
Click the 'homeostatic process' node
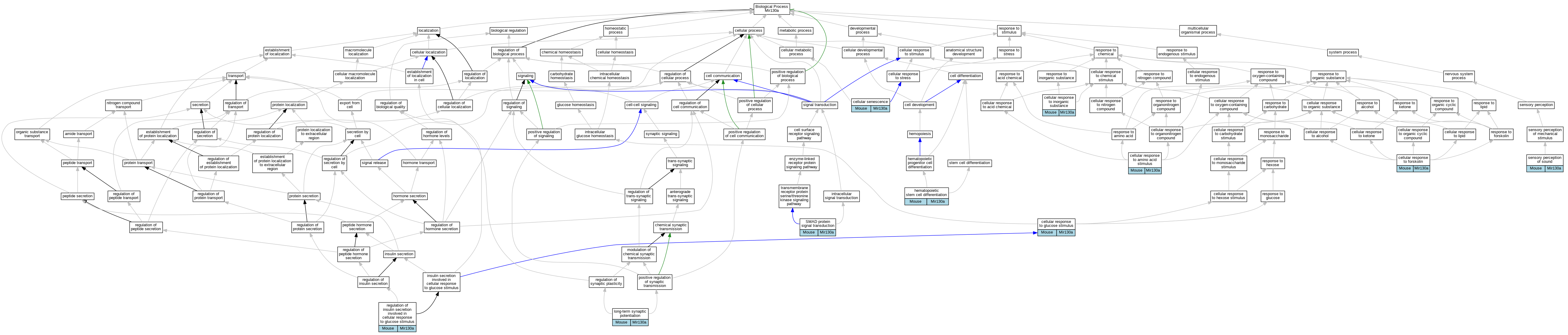[615, 31]
